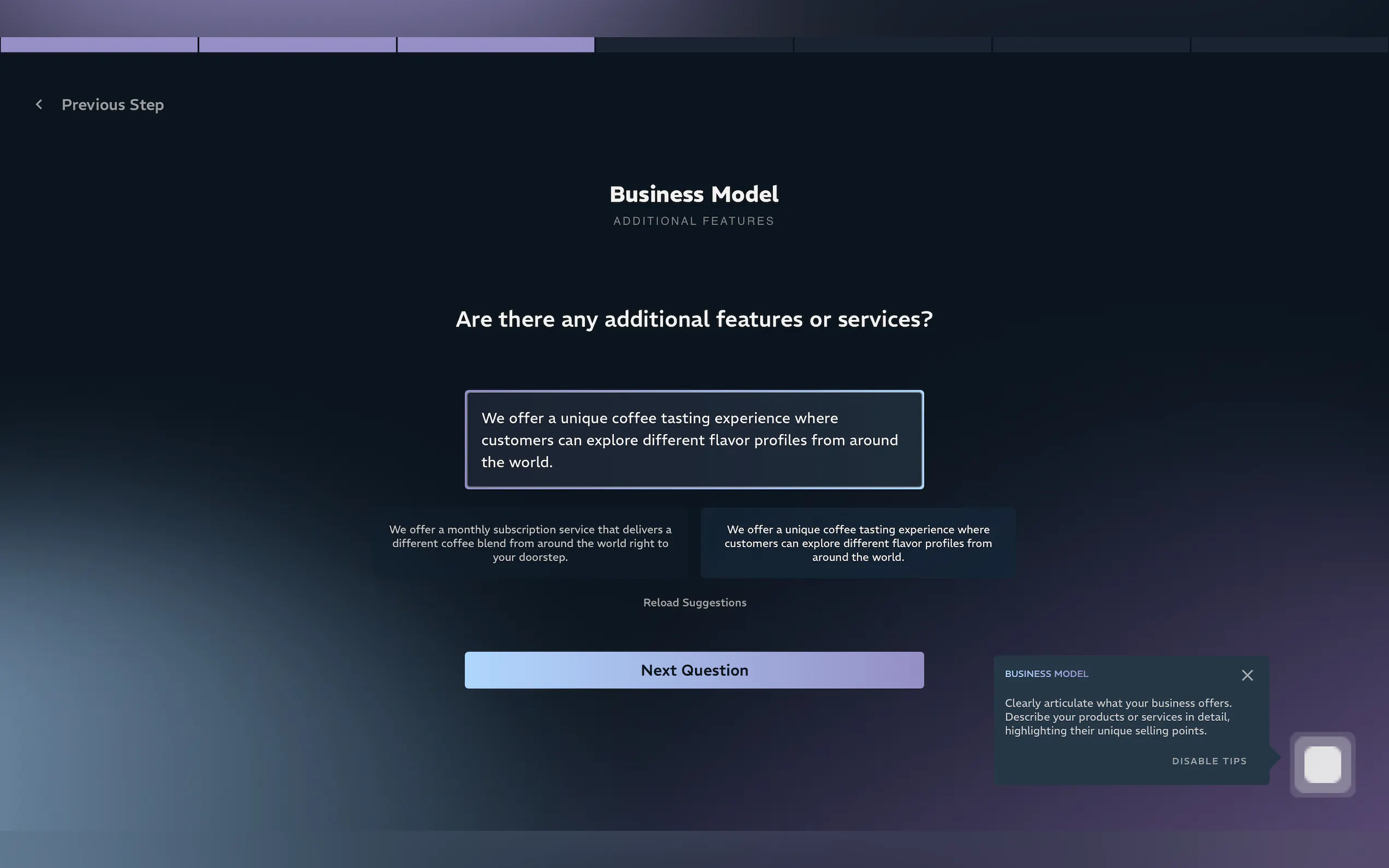Click the ADDITIONAL FEATURES subtitle

[693, 220]
